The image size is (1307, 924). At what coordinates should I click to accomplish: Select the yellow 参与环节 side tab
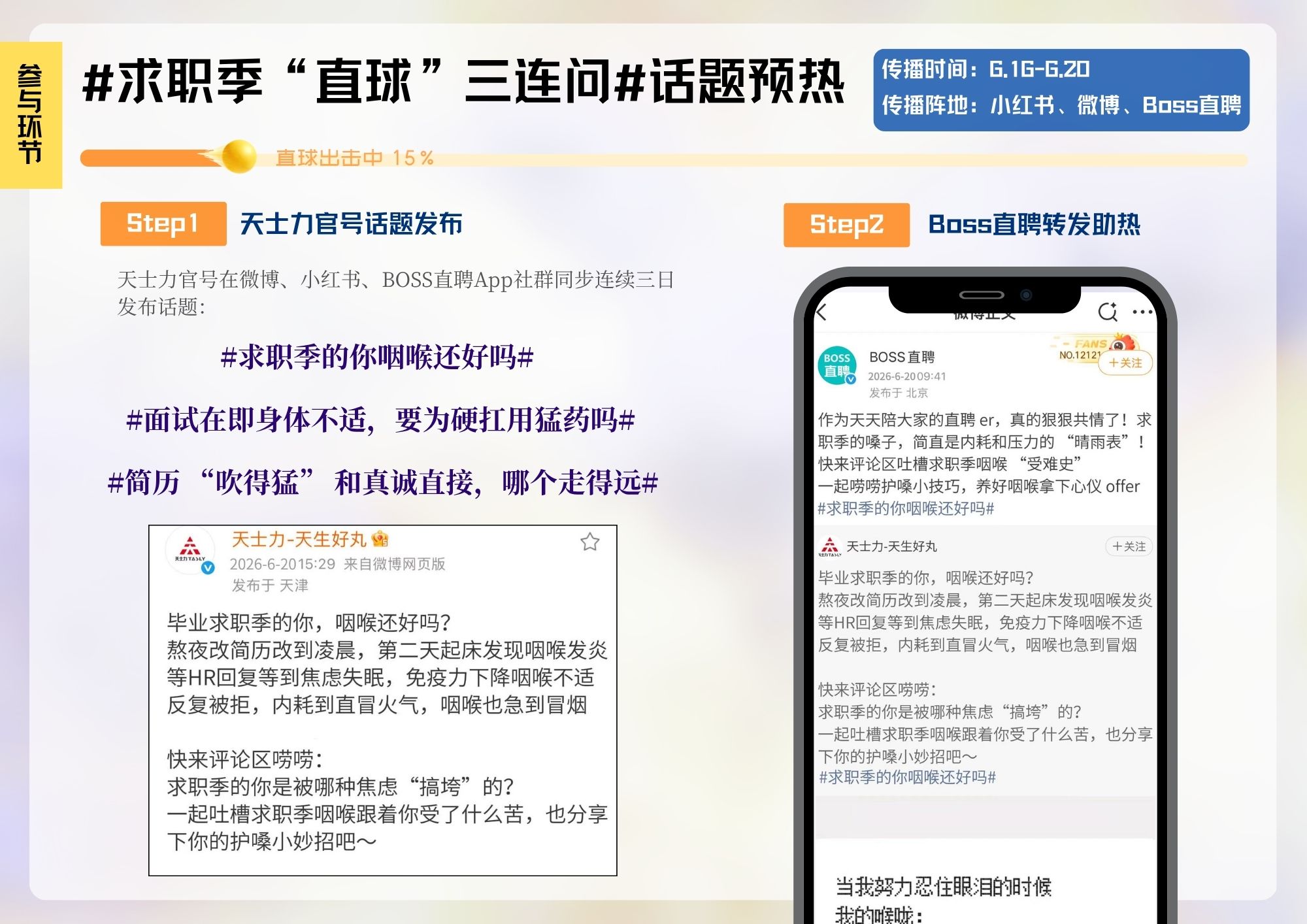pos(31,115)
